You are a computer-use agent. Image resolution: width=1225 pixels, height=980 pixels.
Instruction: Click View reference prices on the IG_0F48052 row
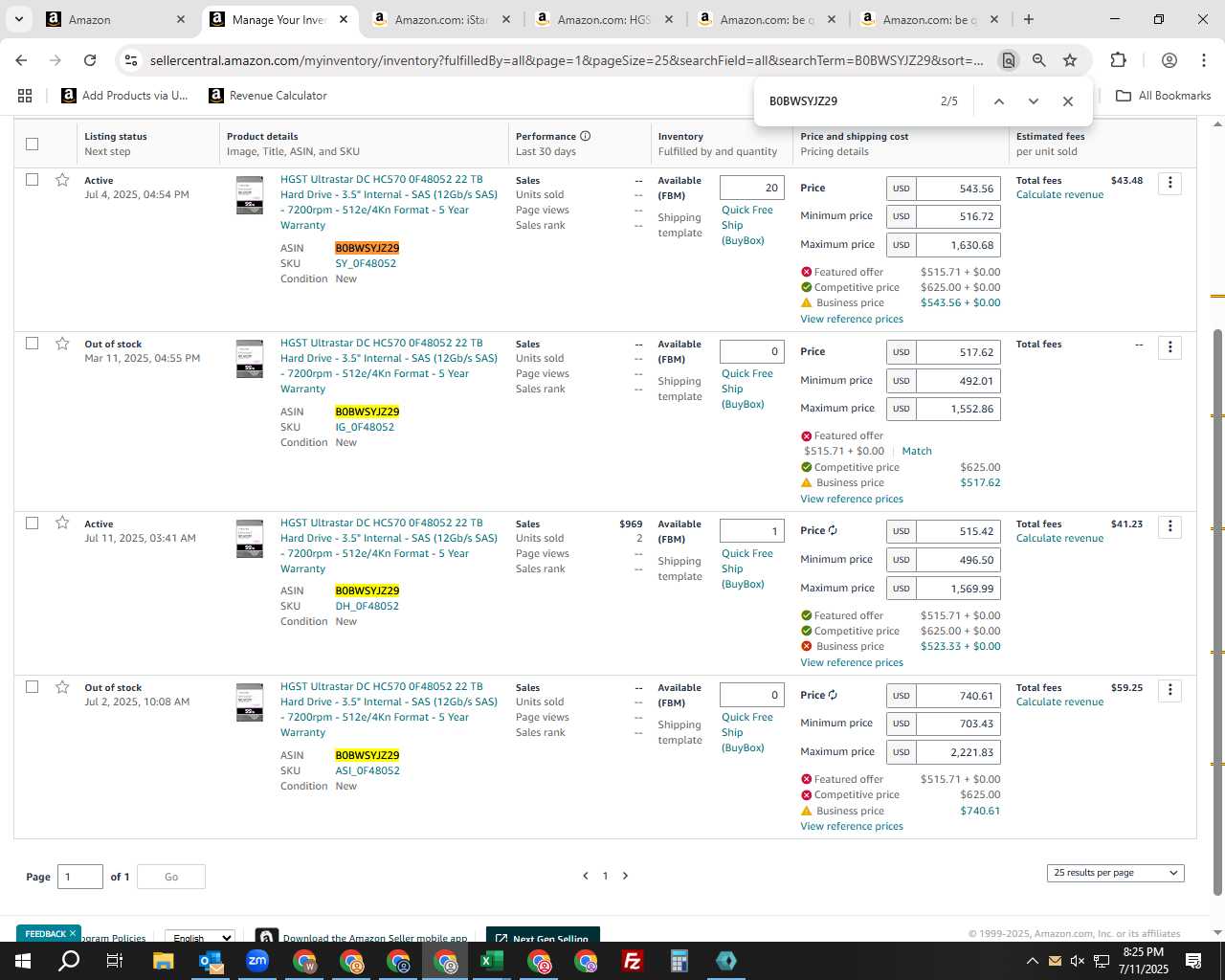click(852, 499)
